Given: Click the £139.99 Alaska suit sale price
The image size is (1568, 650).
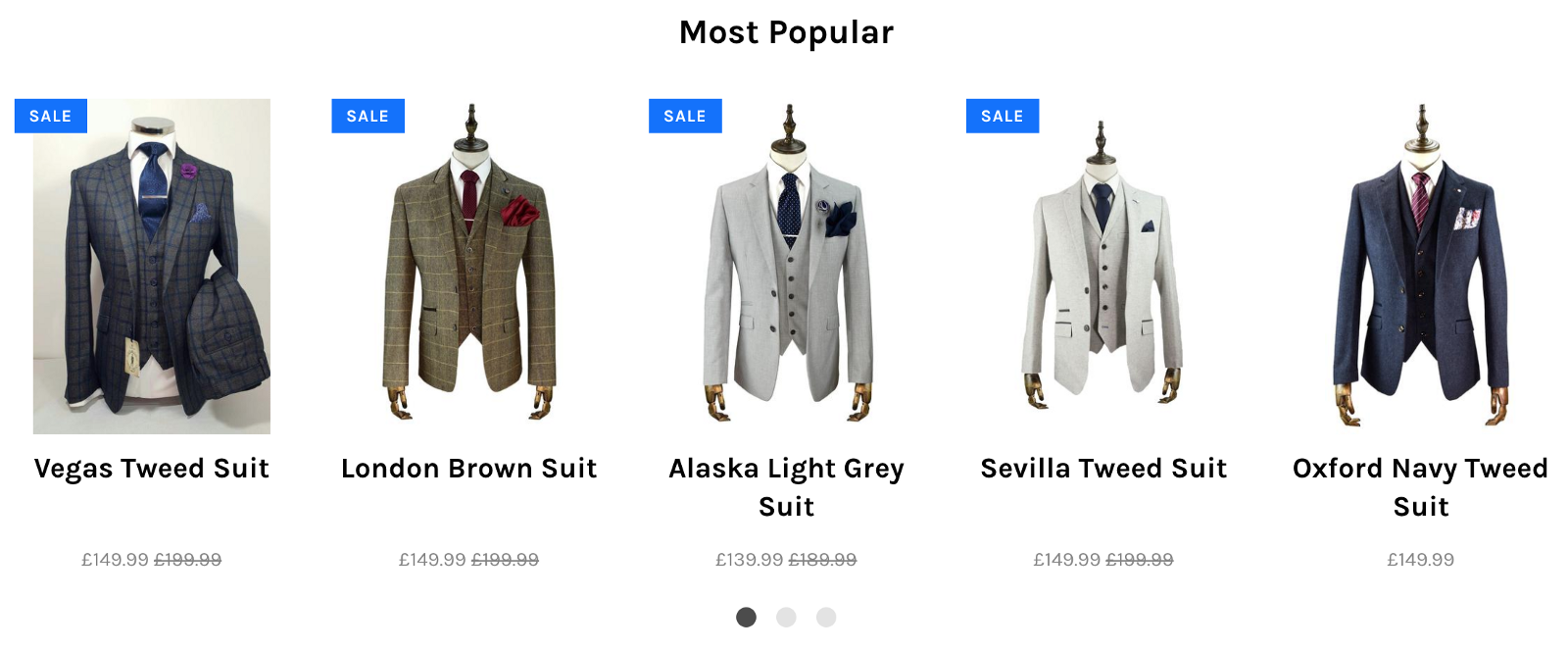Looking at the screenshot, I should coord(750,560).
